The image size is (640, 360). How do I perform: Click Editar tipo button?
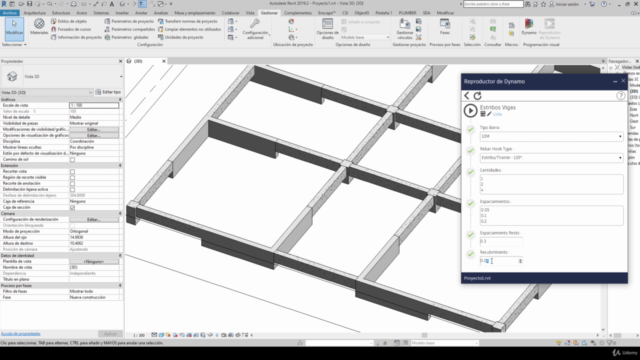(108, 92)
